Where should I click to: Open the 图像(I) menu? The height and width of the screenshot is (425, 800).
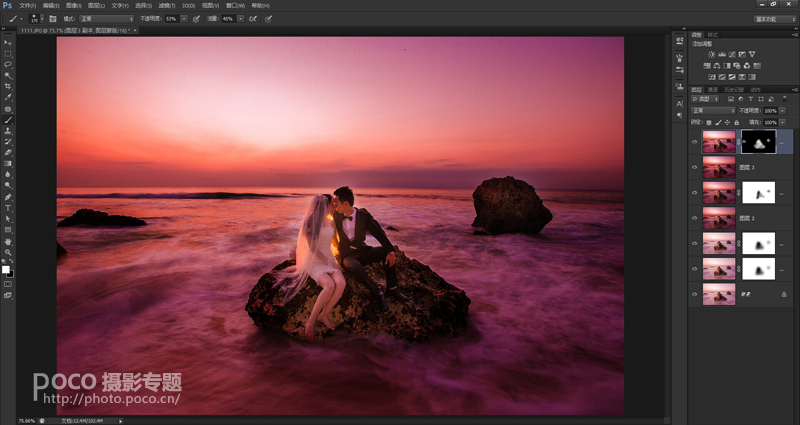(x=73, y=6)
